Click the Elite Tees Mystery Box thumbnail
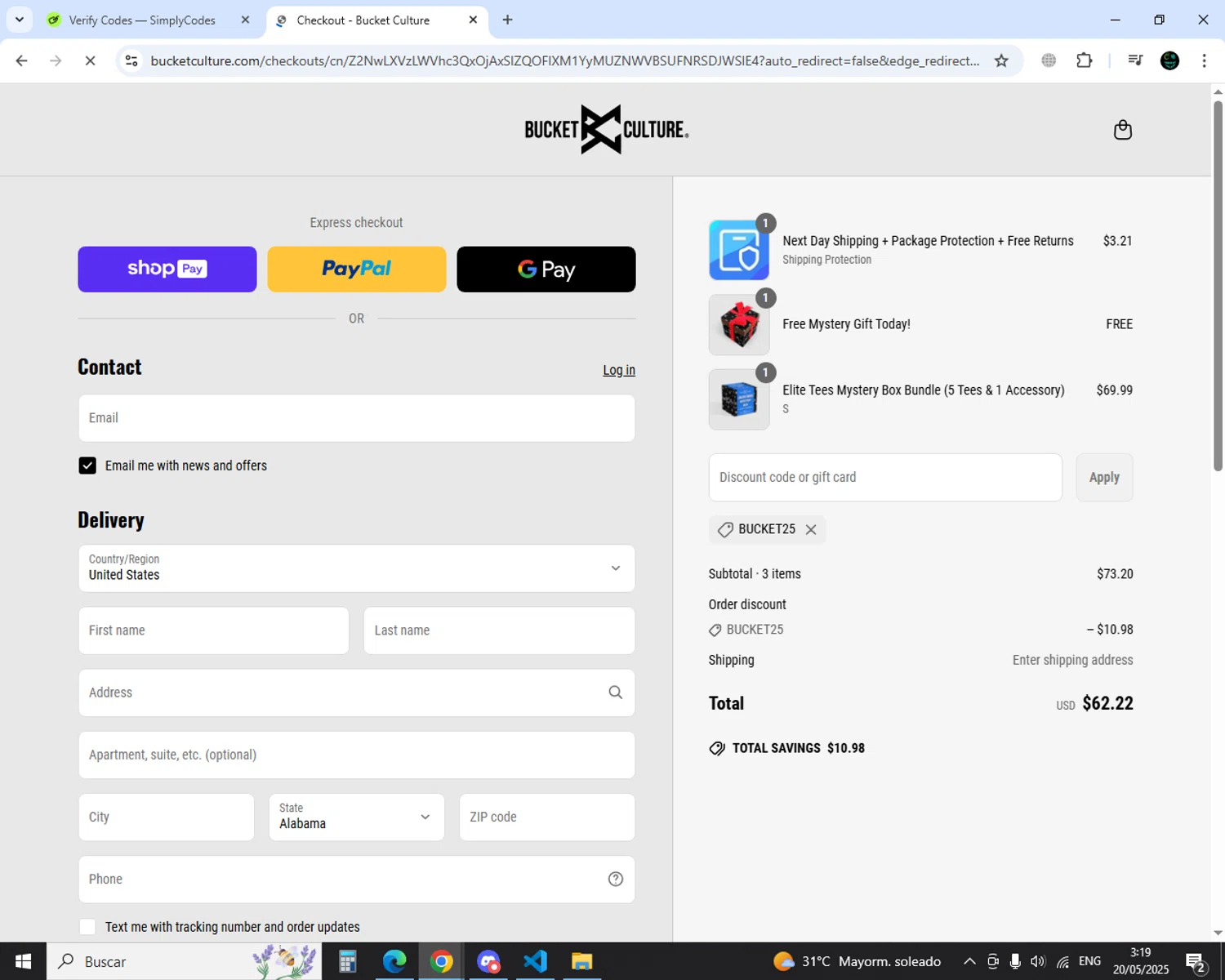This screenshot has height=980, width=1225. click(x=739, y=399)
